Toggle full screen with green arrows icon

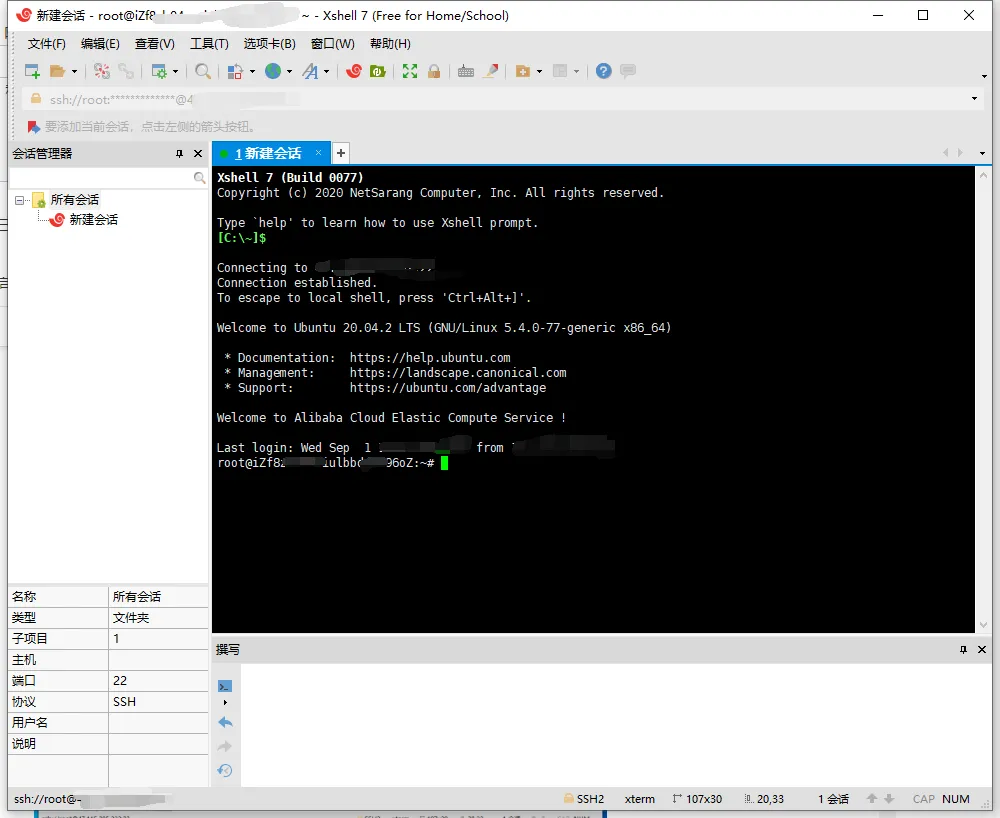[410, 71]
